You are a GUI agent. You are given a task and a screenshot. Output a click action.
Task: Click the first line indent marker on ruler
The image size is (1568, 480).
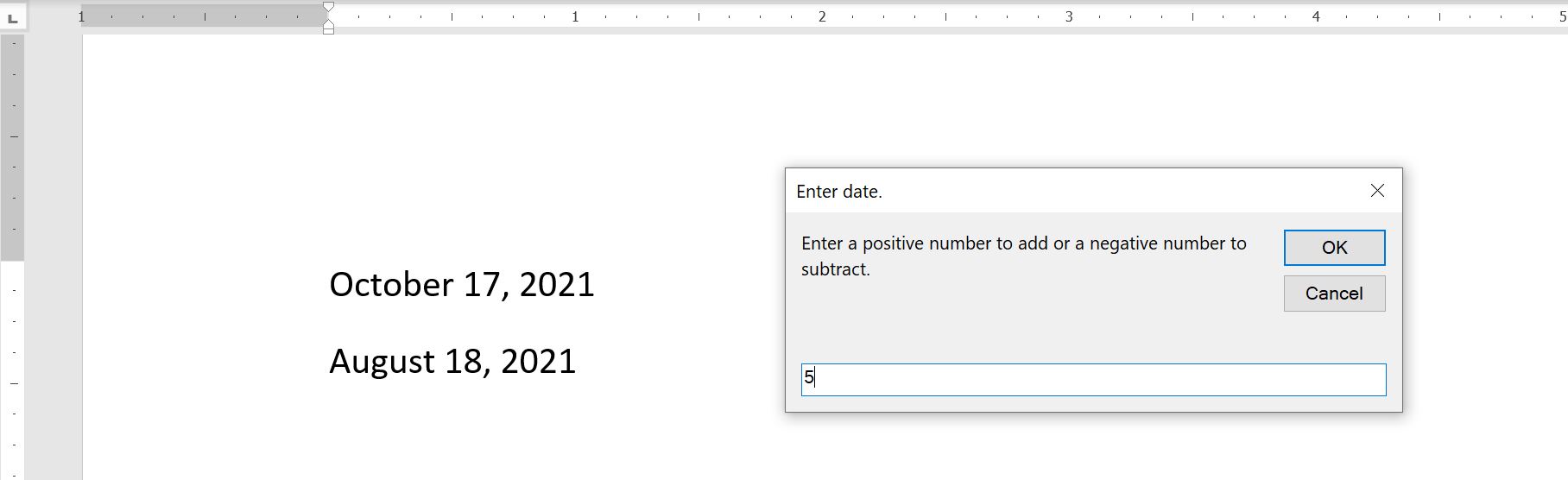tap(328, 7)
